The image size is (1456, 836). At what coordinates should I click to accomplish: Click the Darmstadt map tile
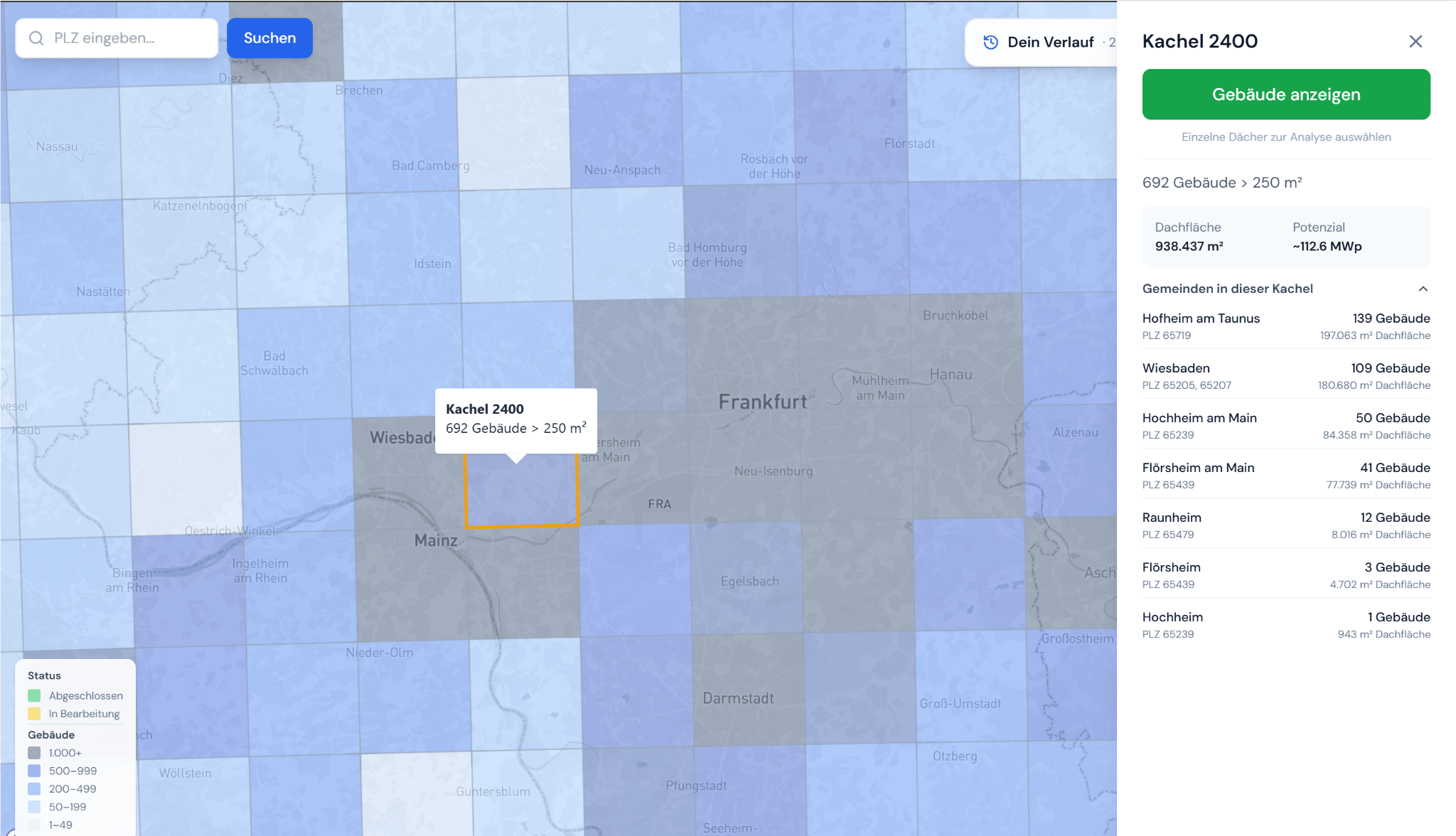[749, 688]
